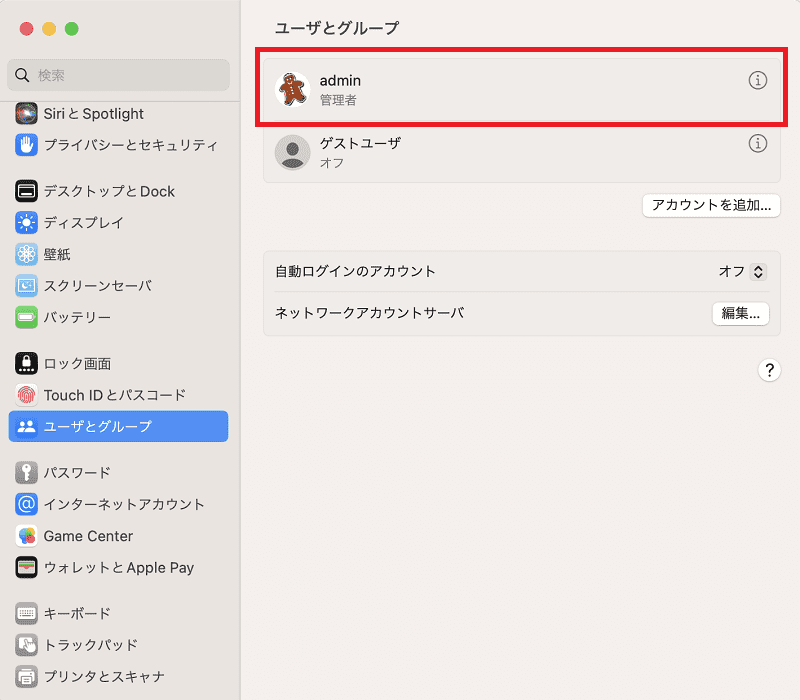800x700 pixels.
Task: Select バッテリー label in sidebar
Action: coord(77,317)
